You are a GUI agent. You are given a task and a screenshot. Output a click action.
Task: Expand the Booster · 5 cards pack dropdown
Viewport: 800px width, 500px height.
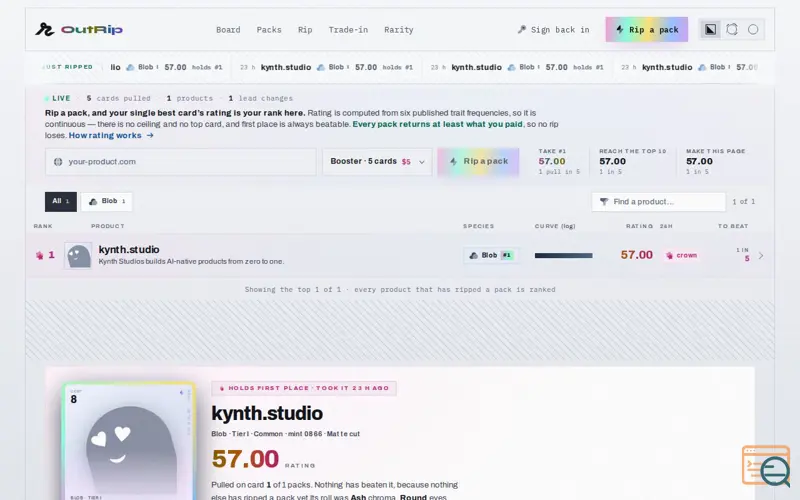pos(377,162)
